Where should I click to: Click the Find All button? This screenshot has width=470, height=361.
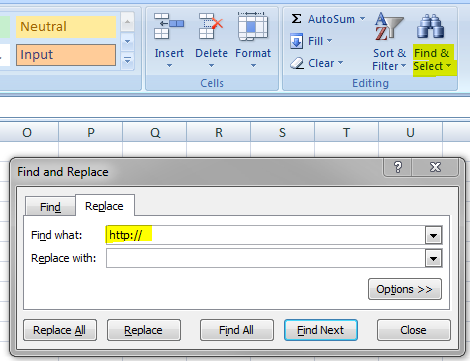(x=237, y=330)
